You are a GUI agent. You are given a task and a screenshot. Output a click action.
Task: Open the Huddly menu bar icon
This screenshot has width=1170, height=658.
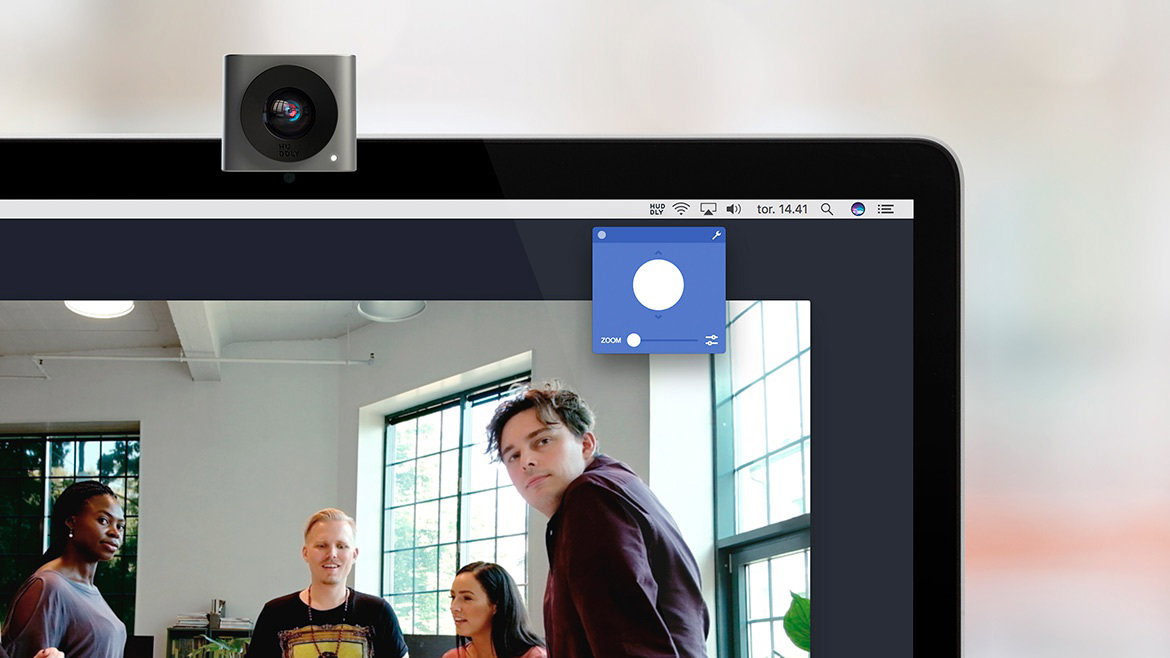(x=657, y=209)
